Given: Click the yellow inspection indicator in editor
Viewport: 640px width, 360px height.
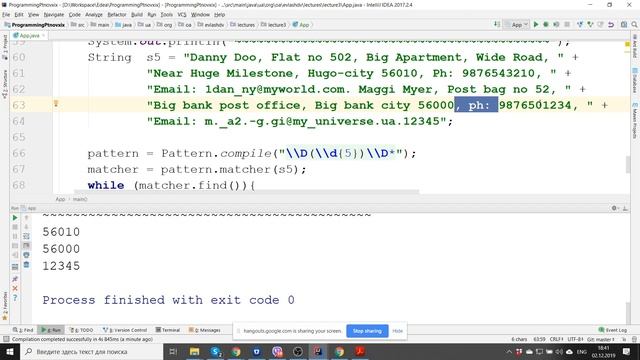Looking at the screenshot, I should (627, 44).
